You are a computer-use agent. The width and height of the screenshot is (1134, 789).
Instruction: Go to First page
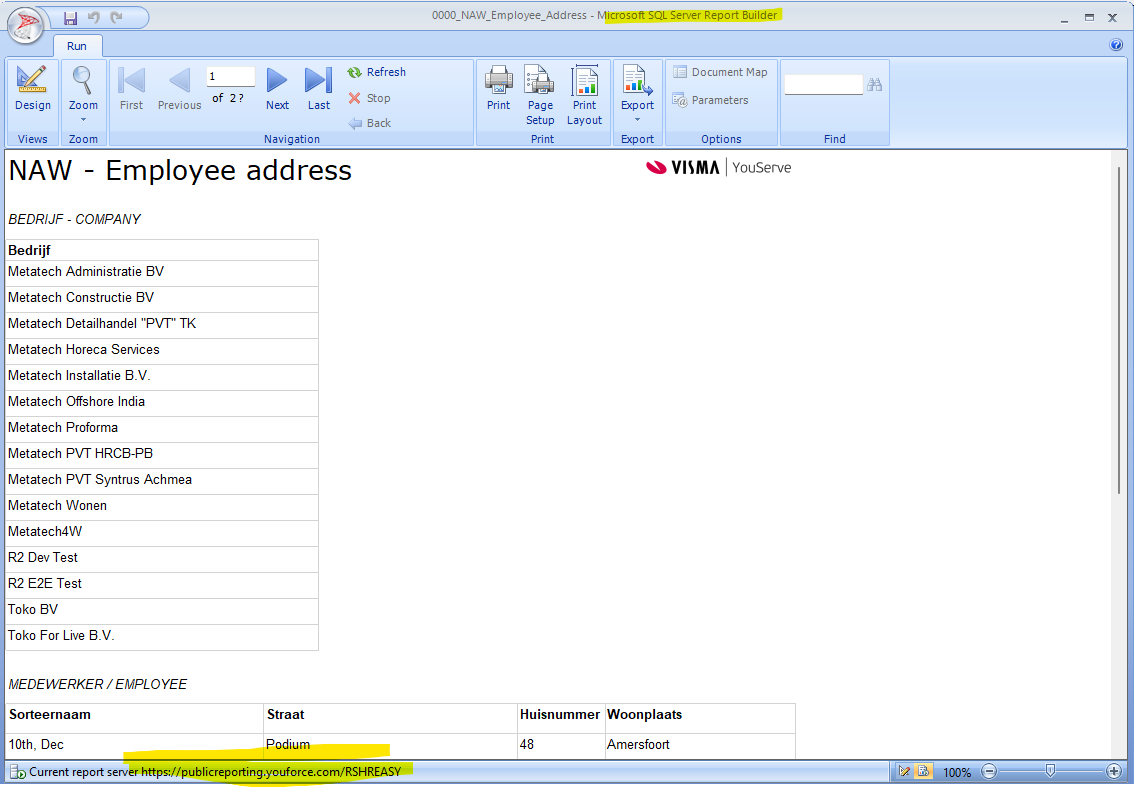(131, 88)
